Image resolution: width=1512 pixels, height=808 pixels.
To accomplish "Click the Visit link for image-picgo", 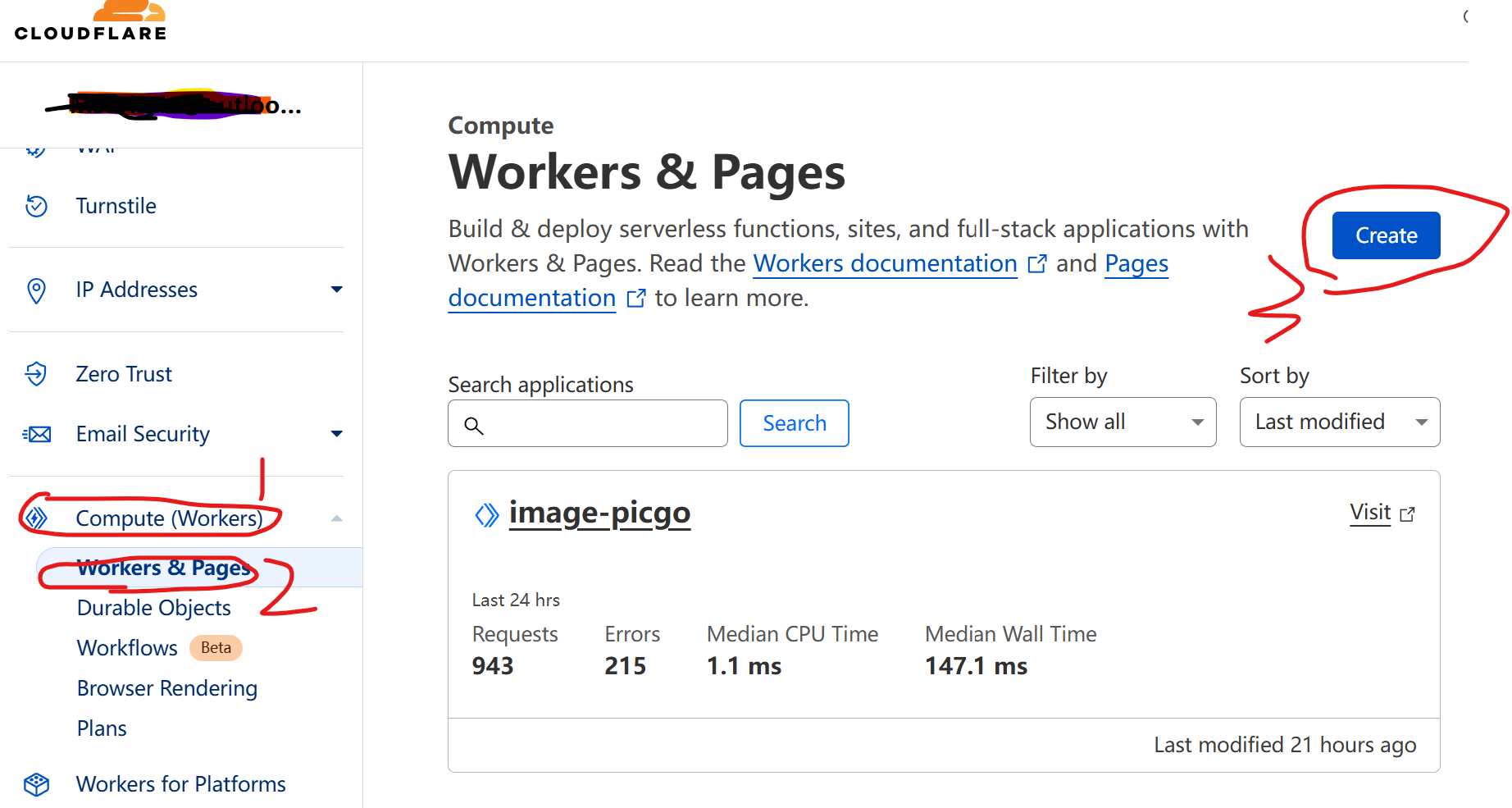I will pos(1370,513).
